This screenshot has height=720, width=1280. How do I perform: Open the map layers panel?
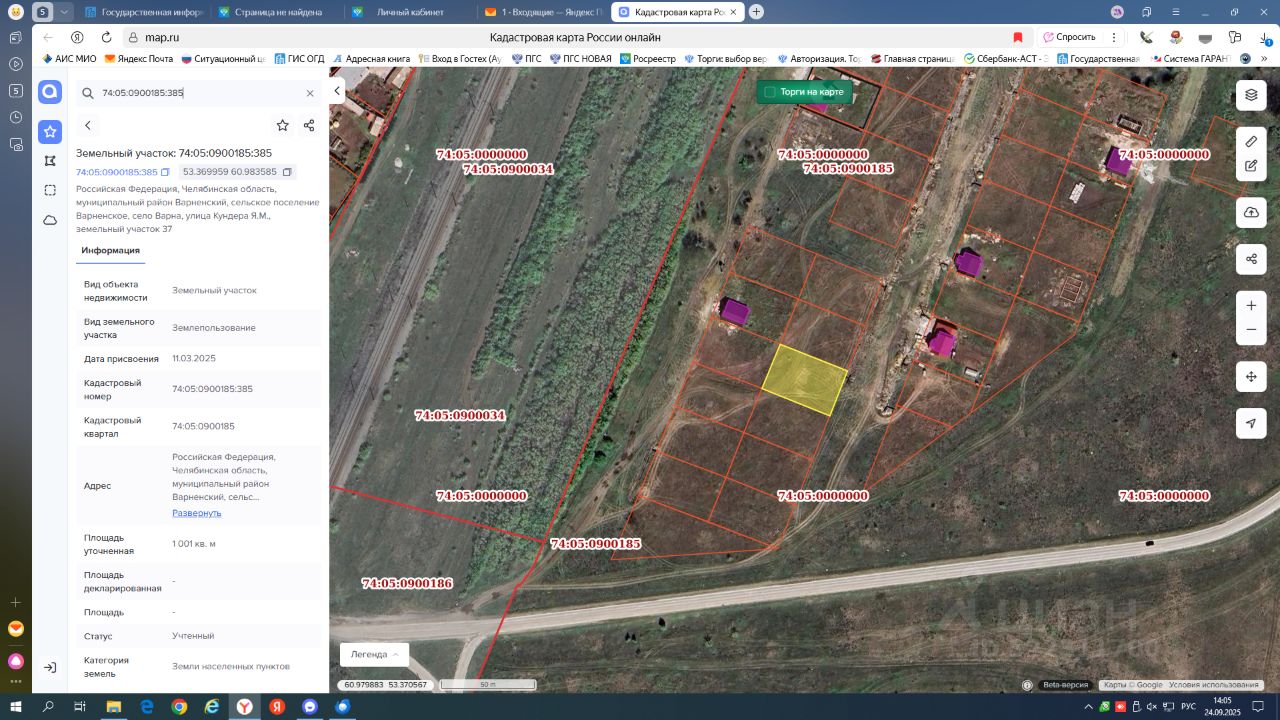coord(1251,95)
